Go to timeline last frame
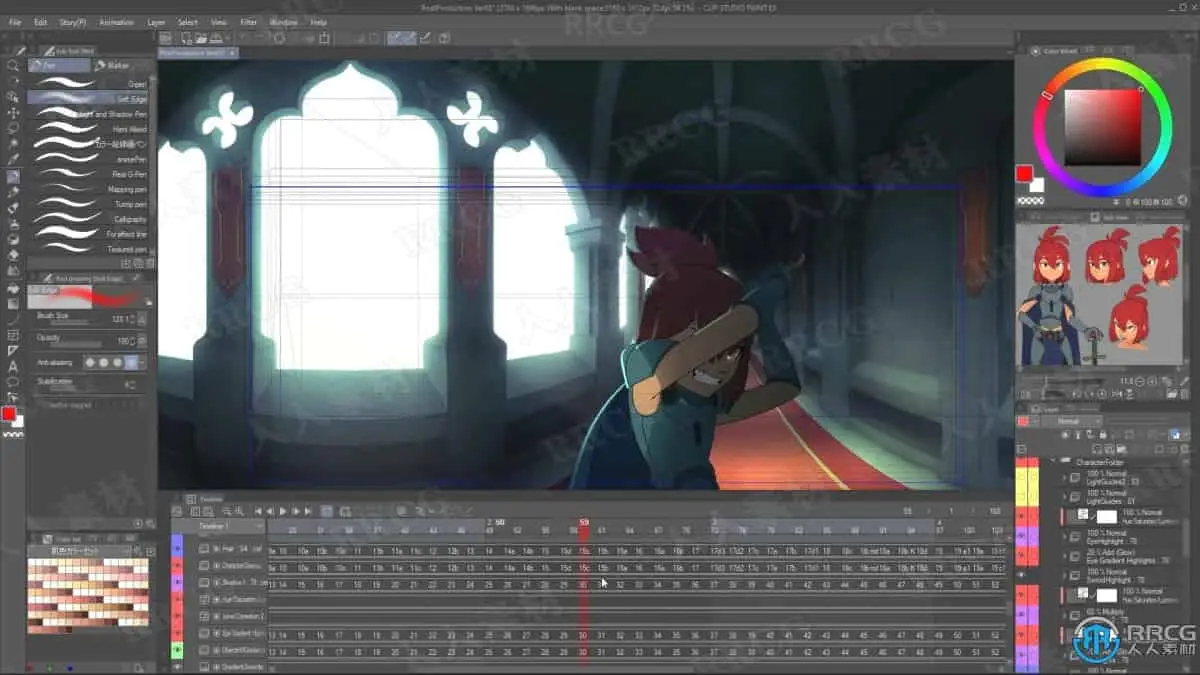 pos(308,511)
